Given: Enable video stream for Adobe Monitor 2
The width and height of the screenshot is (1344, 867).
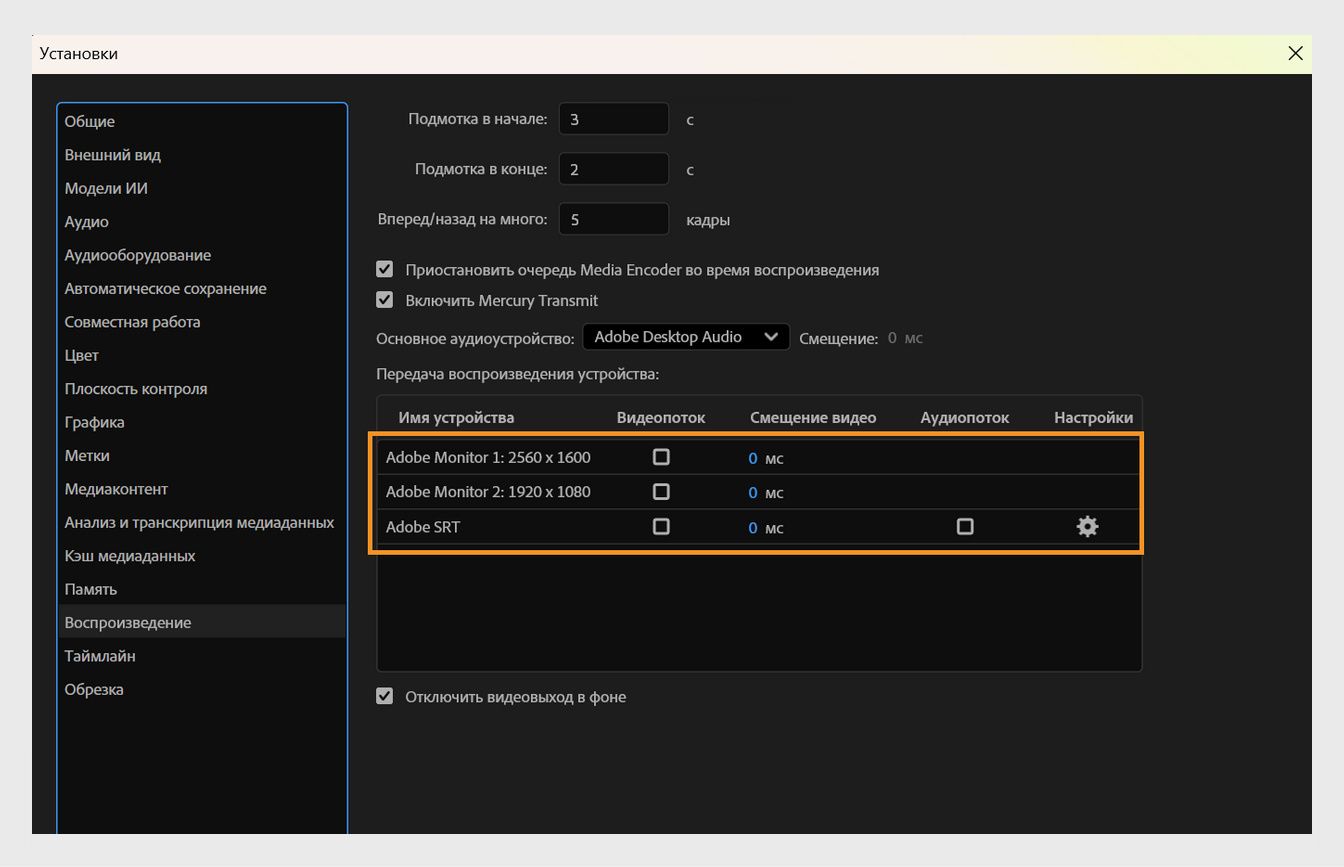Looking at the screenshot, I should tap(661, 492).
